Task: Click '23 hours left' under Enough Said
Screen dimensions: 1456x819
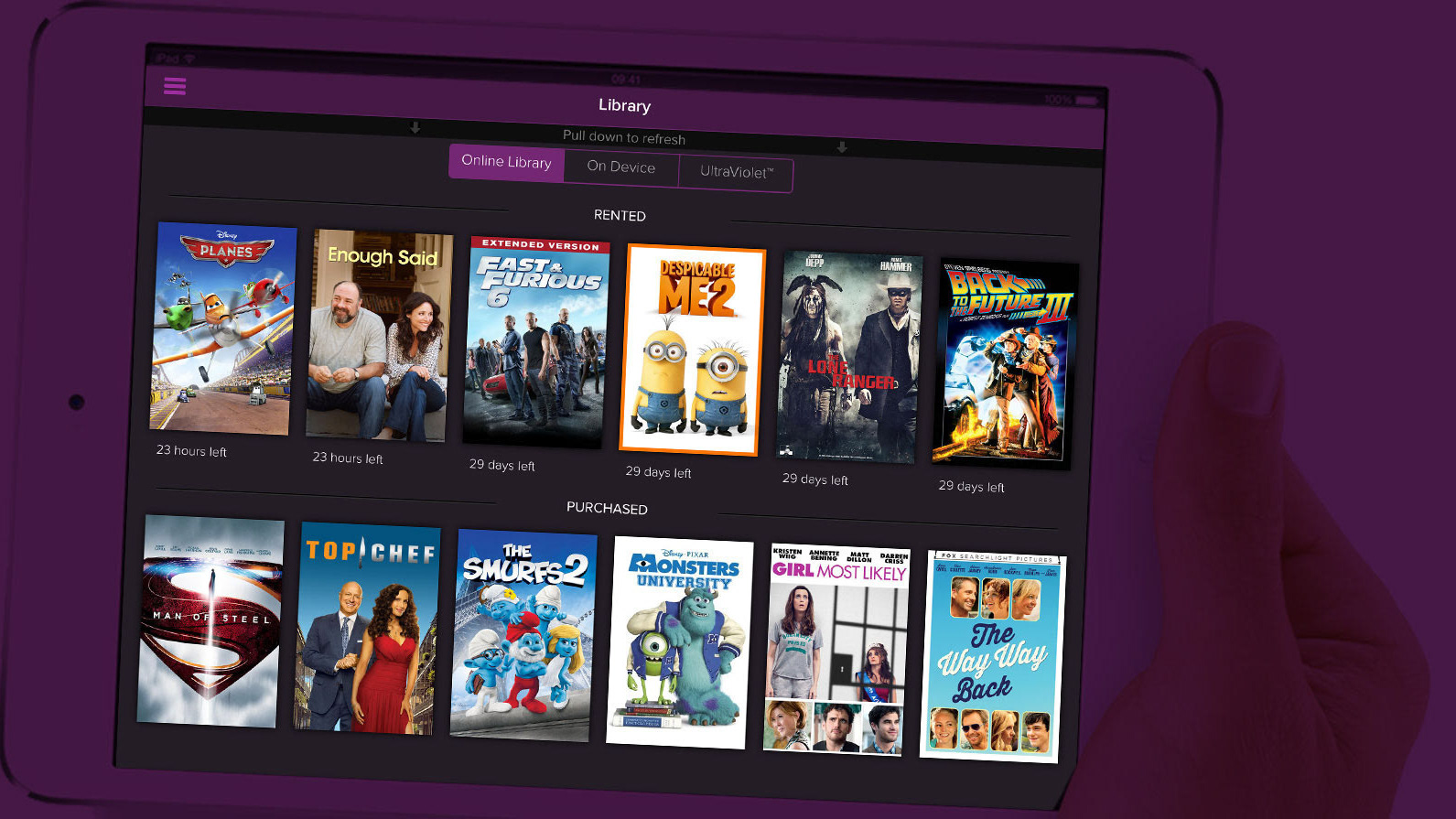Action: [x=348, y=458]
